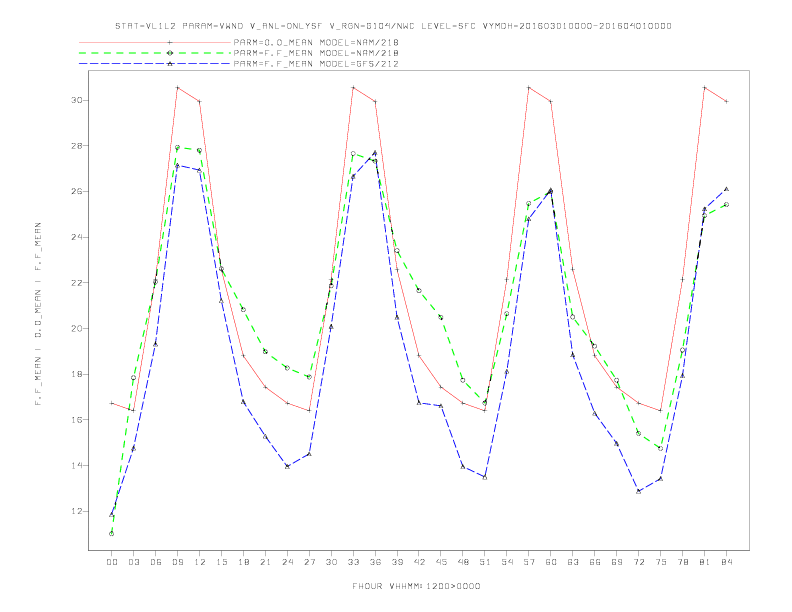Click x-axis forecast hour label 30

click(331, 562)
